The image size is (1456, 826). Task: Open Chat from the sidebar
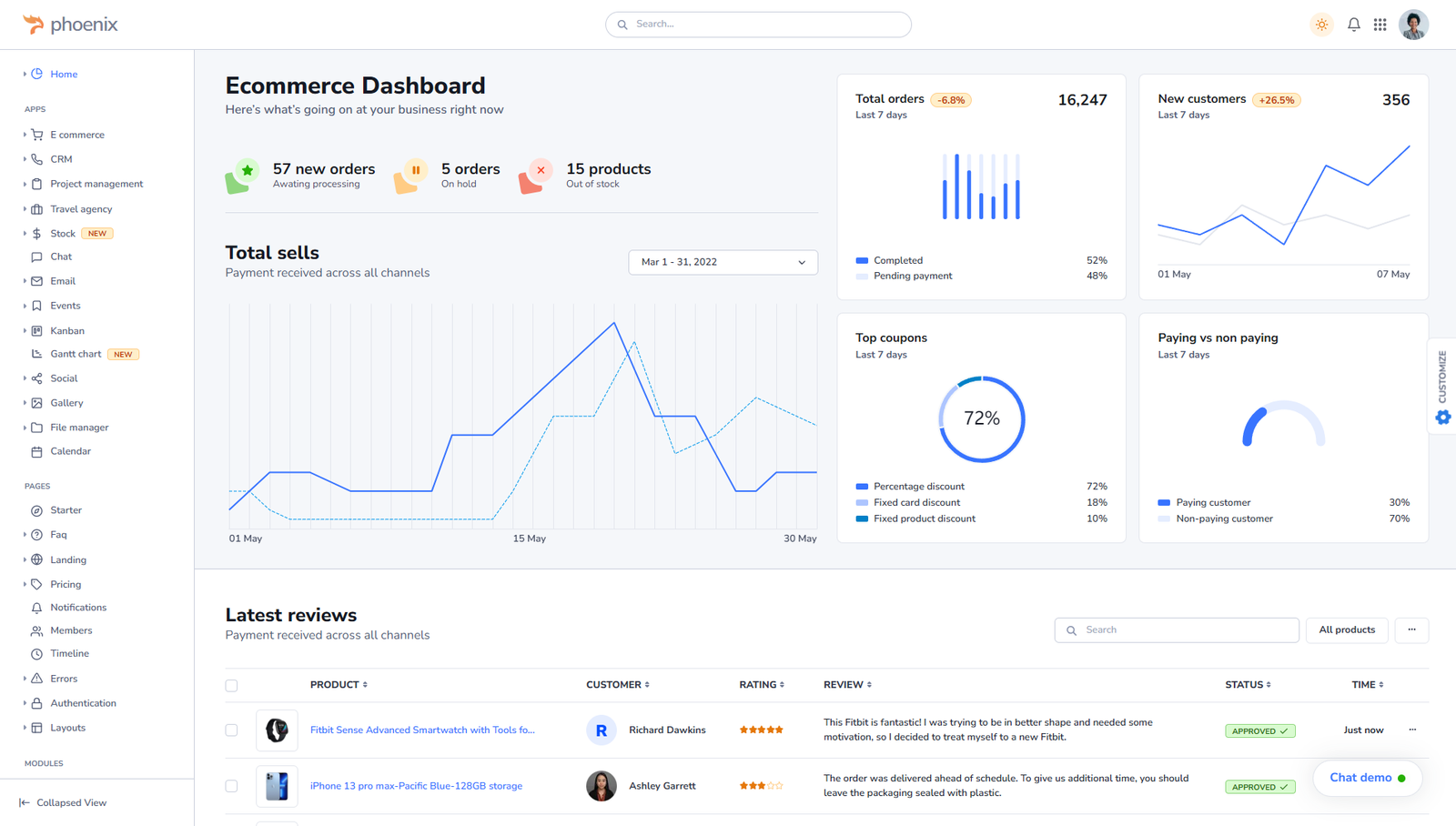click(x=61, y=257)
